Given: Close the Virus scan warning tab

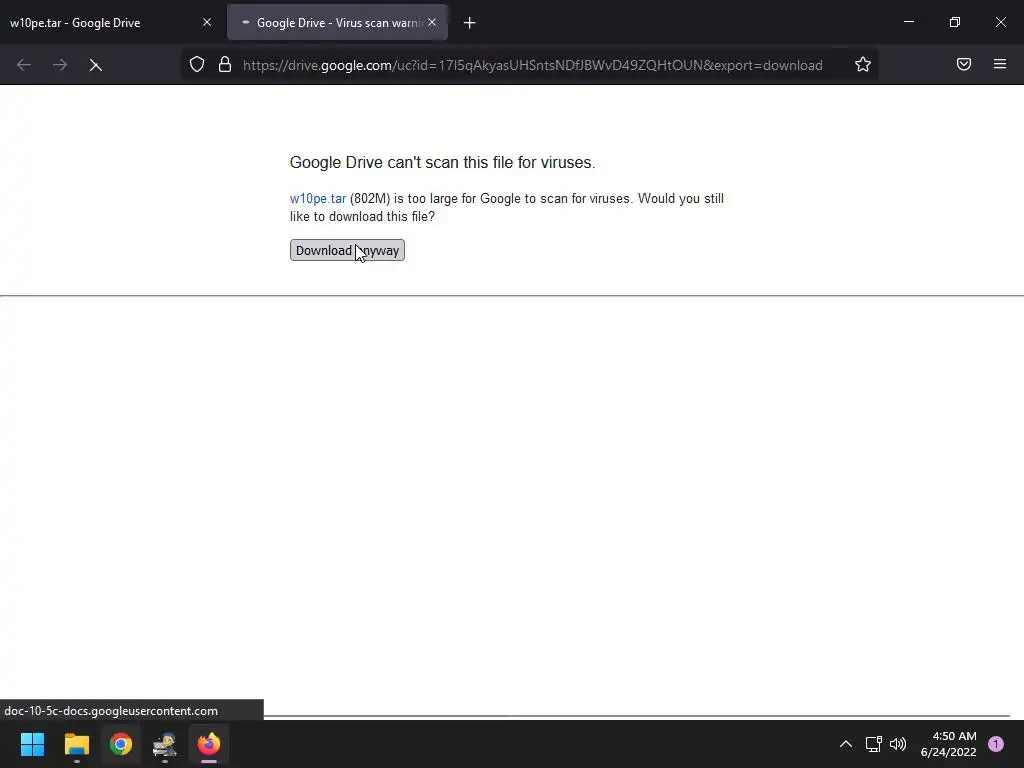Looking at the screenshot, I should (x=432, y=22).
